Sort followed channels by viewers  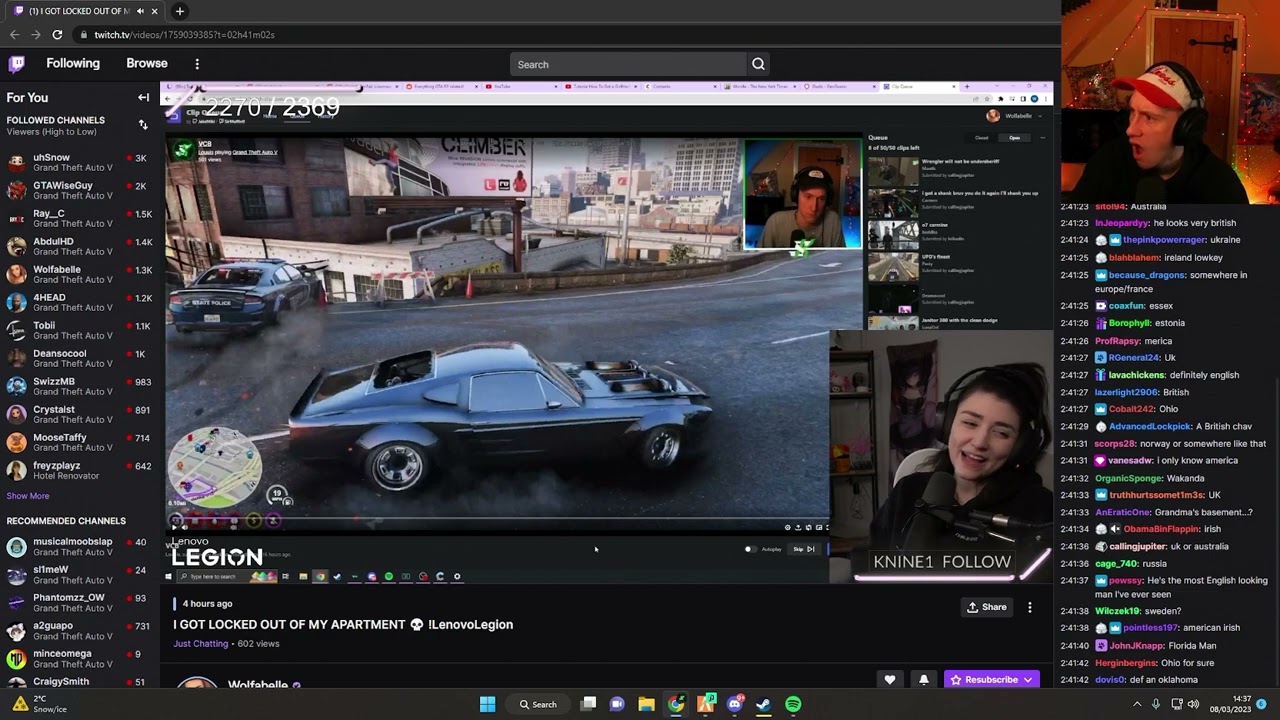pyautogui.click(x=143, y=125)
